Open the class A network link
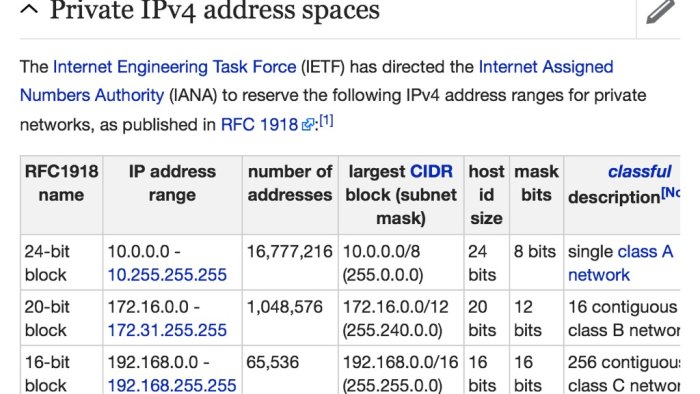The width and height of the screenshot is (700, 394). [621, 263]
